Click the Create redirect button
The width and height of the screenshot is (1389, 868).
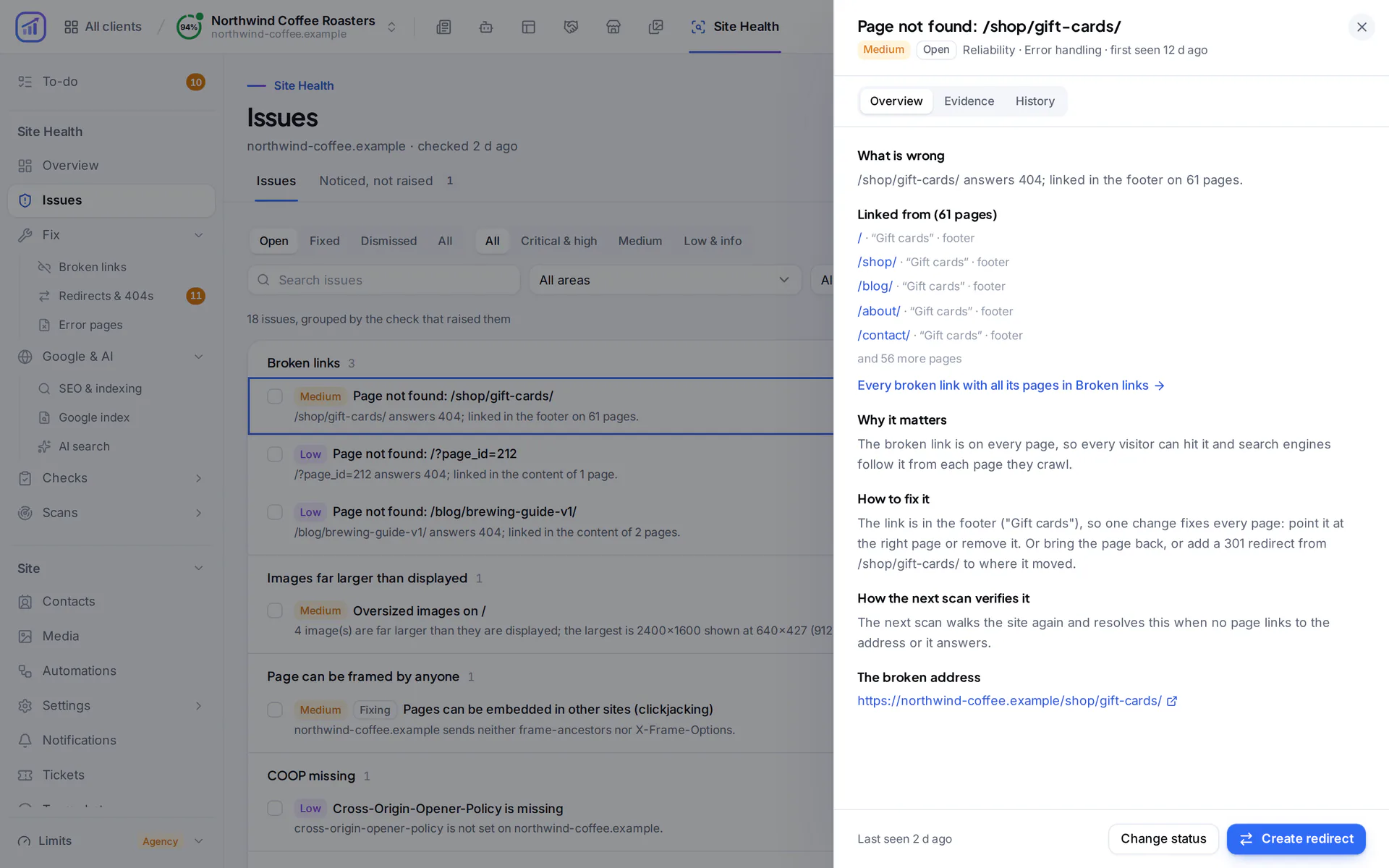[x=1296, y=839]
